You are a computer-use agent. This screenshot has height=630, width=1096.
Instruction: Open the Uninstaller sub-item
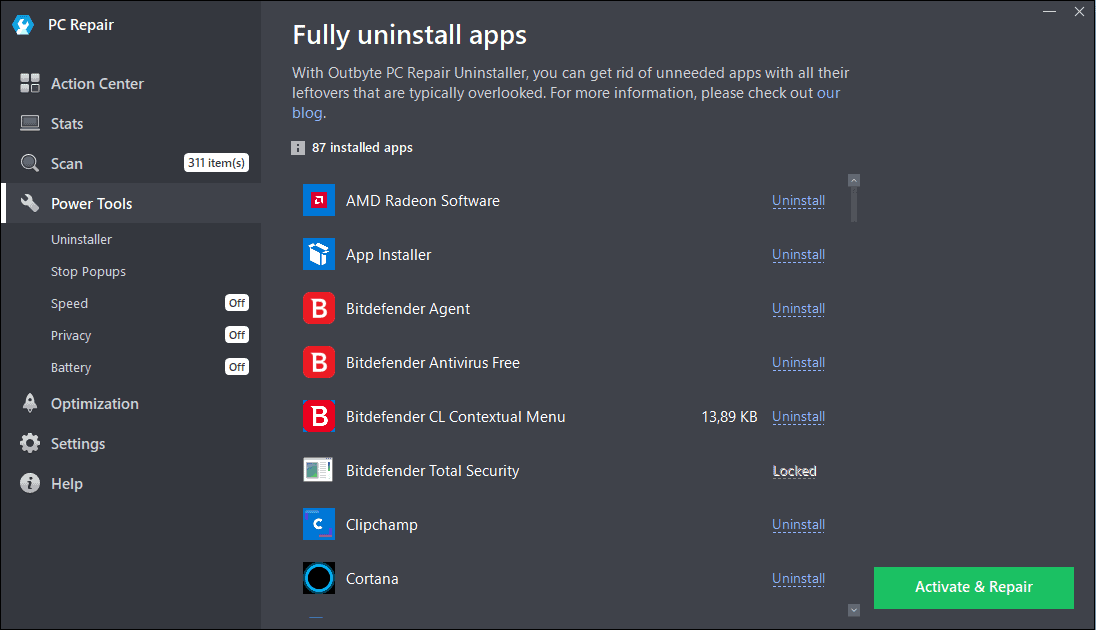(81, 239)
